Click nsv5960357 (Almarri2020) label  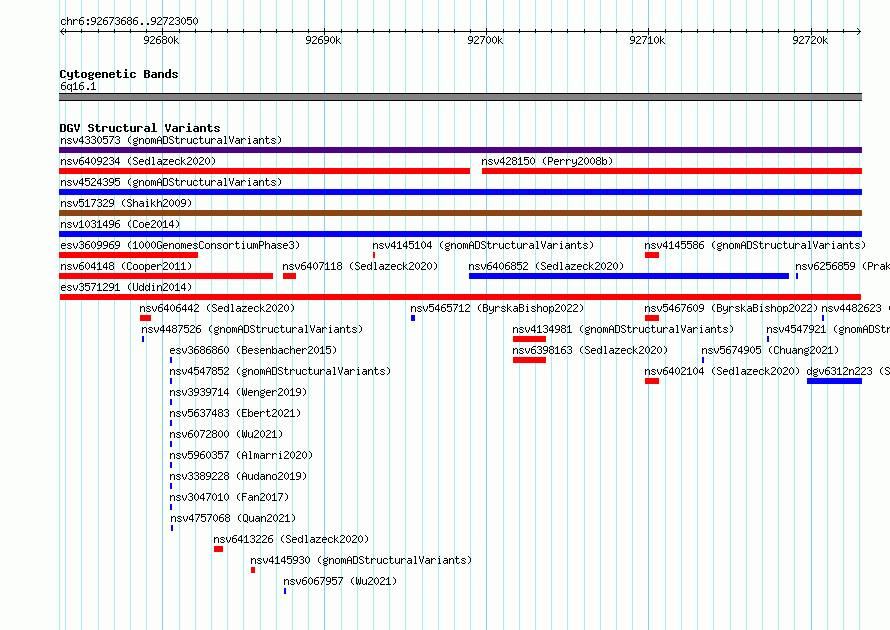coord(241,455)
